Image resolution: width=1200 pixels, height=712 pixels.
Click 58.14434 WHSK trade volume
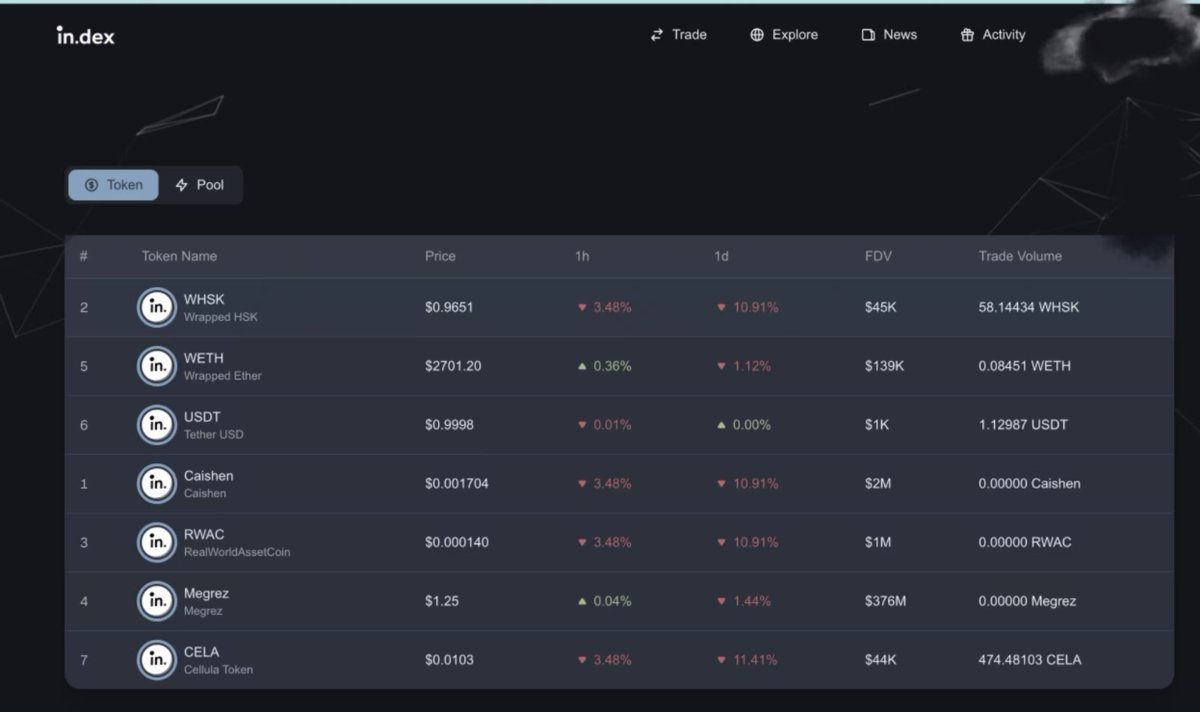coord(1029,307)
